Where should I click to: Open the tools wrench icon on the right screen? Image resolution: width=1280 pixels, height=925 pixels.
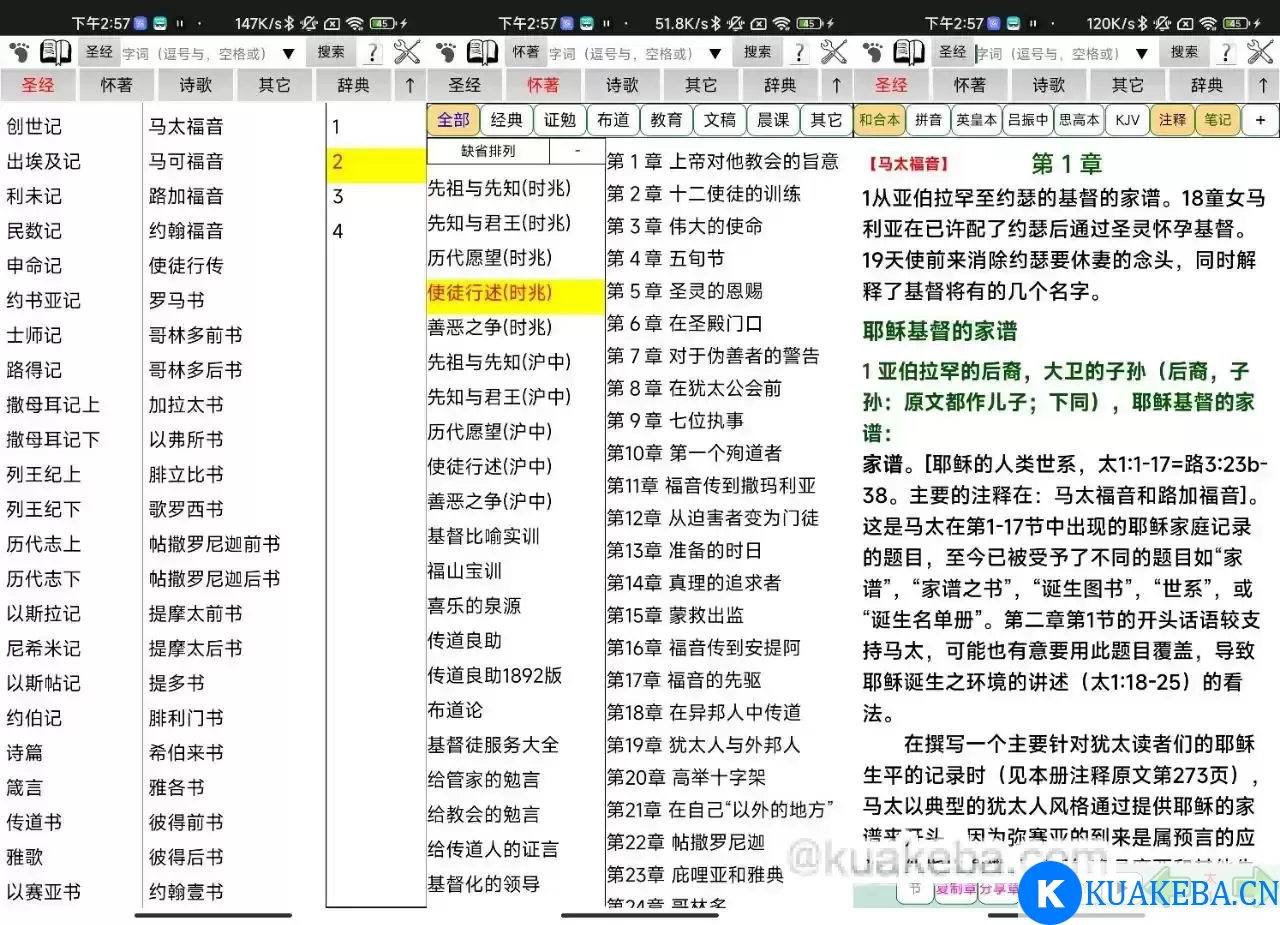(x=1261, y=53)
